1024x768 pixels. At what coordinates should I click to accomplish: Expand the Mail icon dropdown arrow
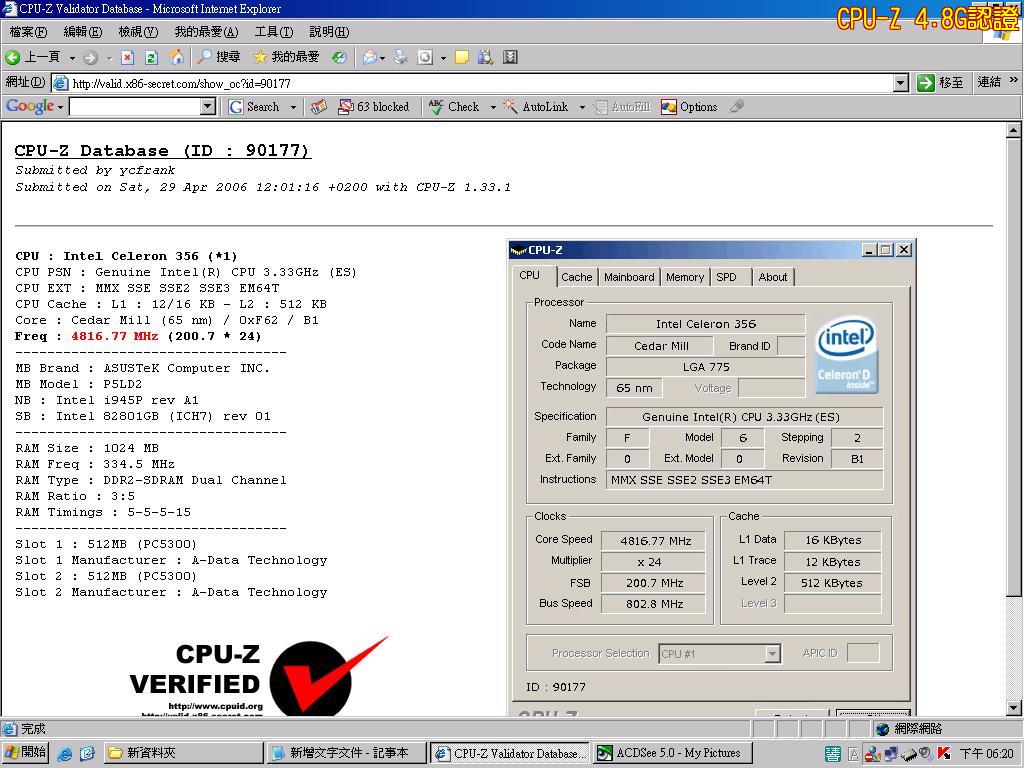(382, 58)
